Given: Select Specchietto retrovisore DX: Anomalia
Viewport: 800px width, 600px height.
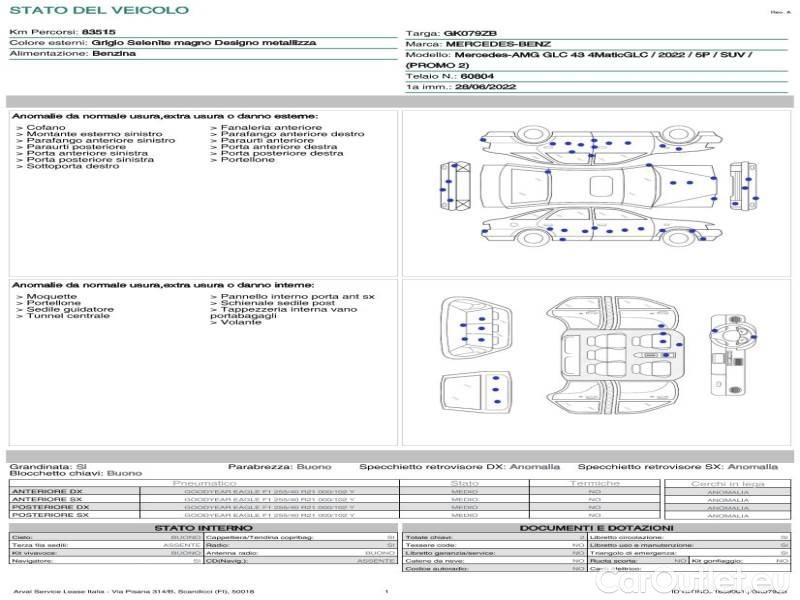Looking at the screenshot, I should (x=459, y=466).
